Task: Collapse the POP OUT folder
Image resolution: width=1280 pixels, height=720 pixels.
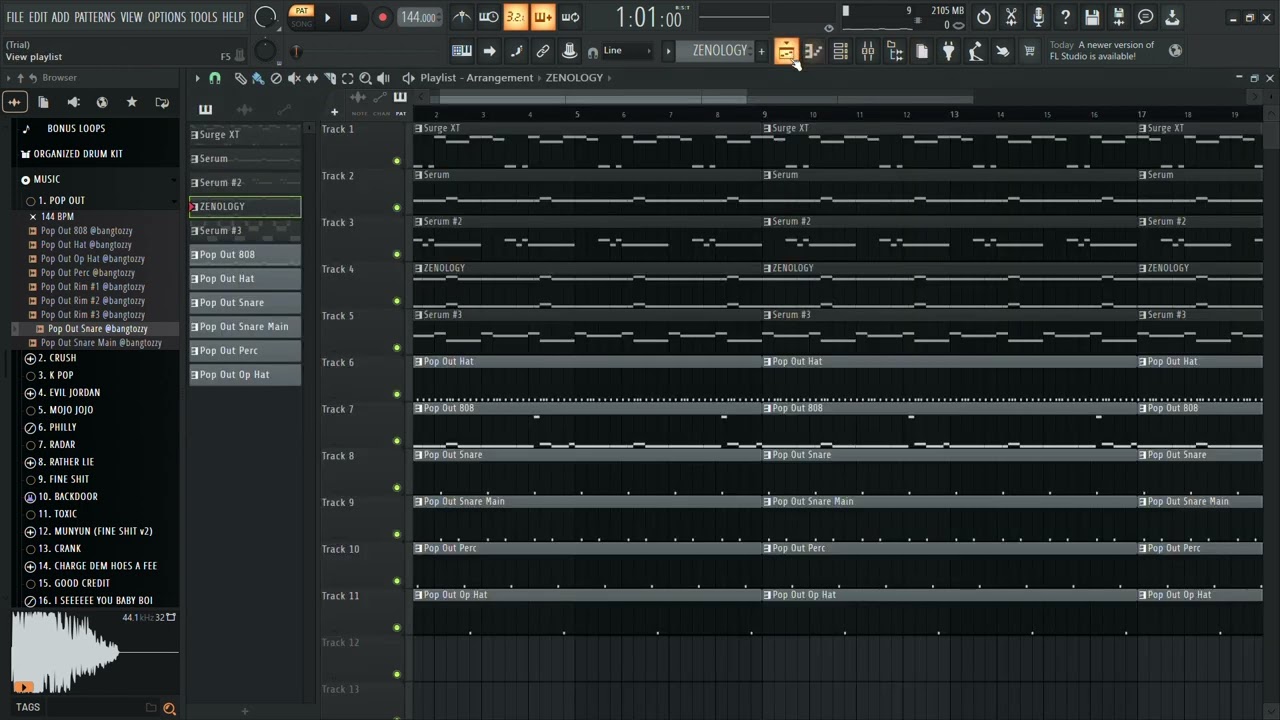Action: click(x=30, y=201)
